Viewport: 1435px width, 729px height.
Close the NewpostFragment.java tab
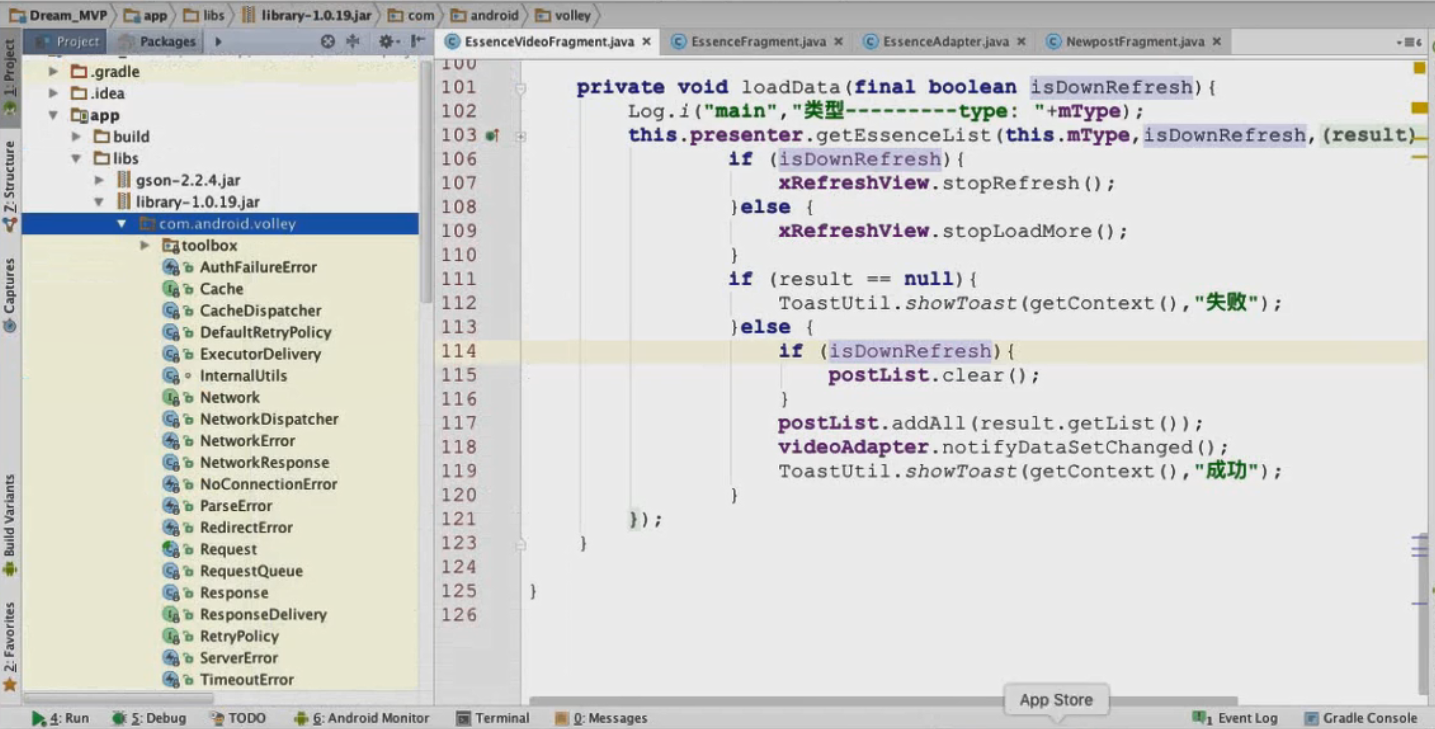point(1216,42)
